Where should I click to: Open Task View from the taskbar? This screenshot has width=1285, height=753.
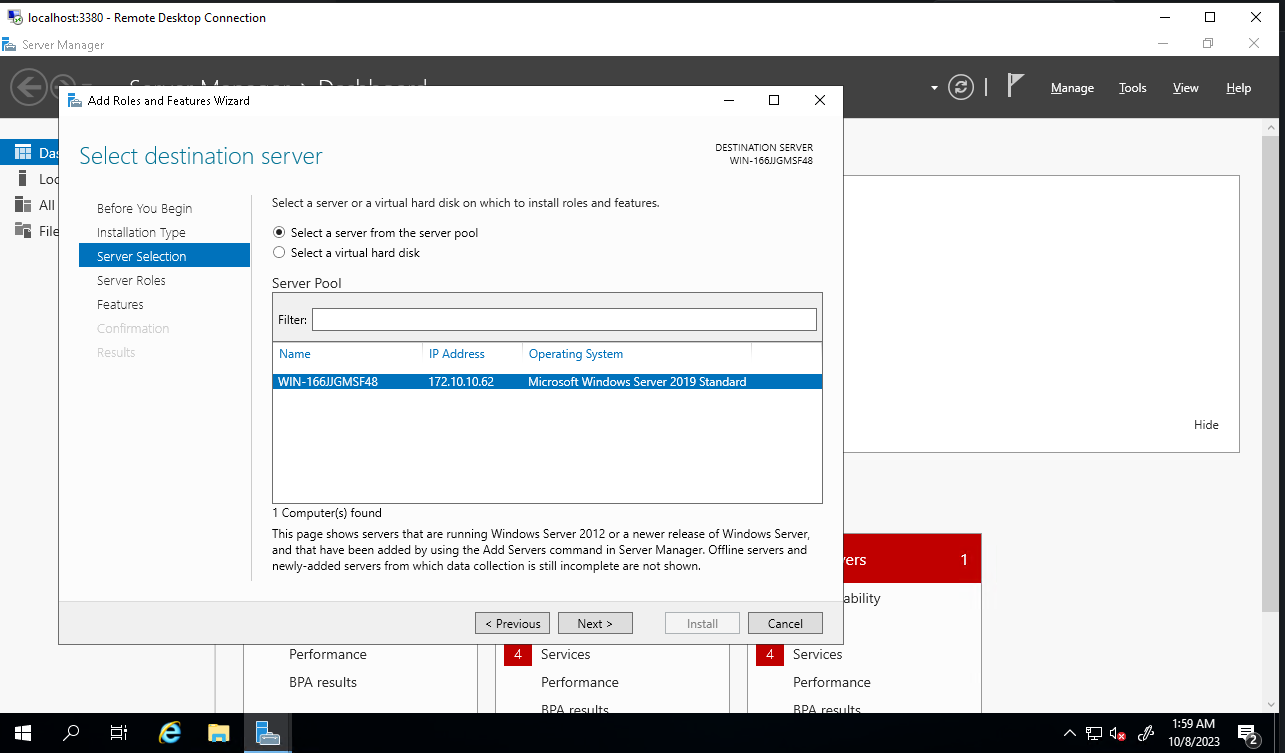point(119,733)
